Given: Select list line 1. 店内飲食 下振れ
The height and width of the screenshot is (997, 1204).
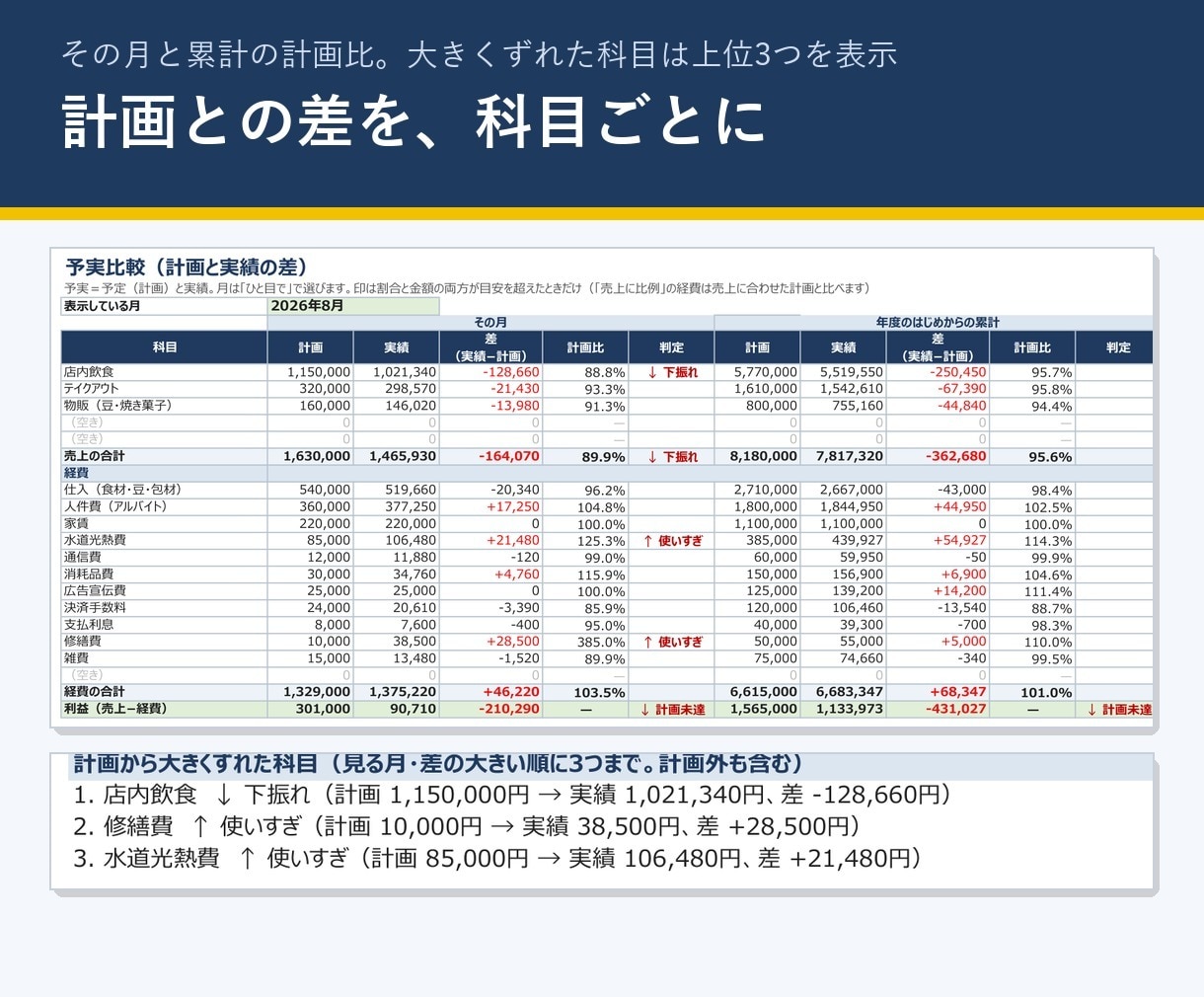Looking at the screenshot, I should 512,795.
